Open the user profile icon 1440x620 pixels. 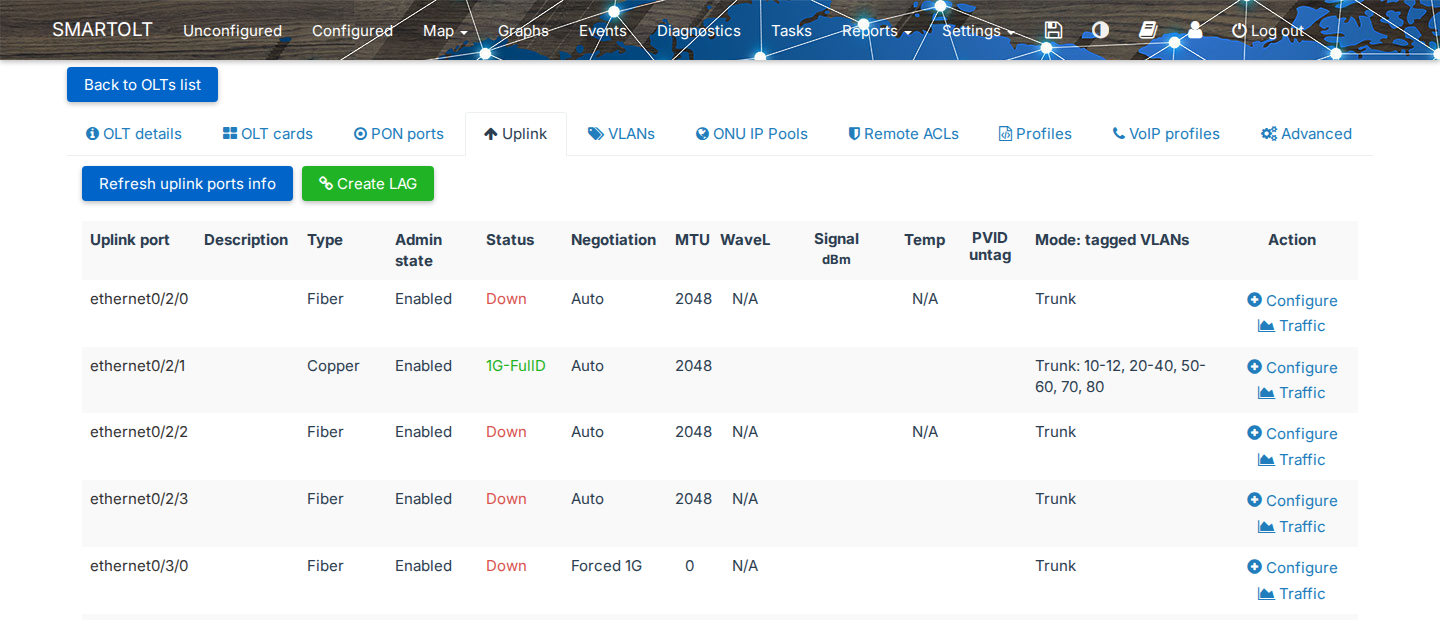tap(1195, 30)
